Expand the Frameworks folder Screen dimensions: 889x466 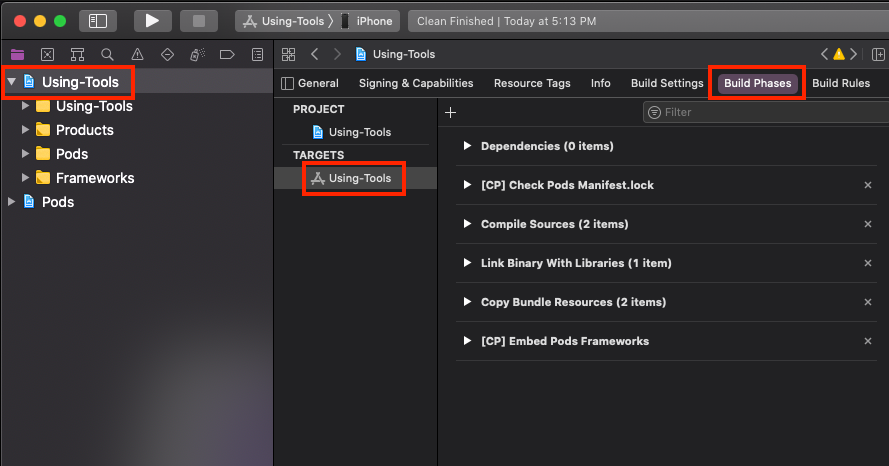pos(25,177)
